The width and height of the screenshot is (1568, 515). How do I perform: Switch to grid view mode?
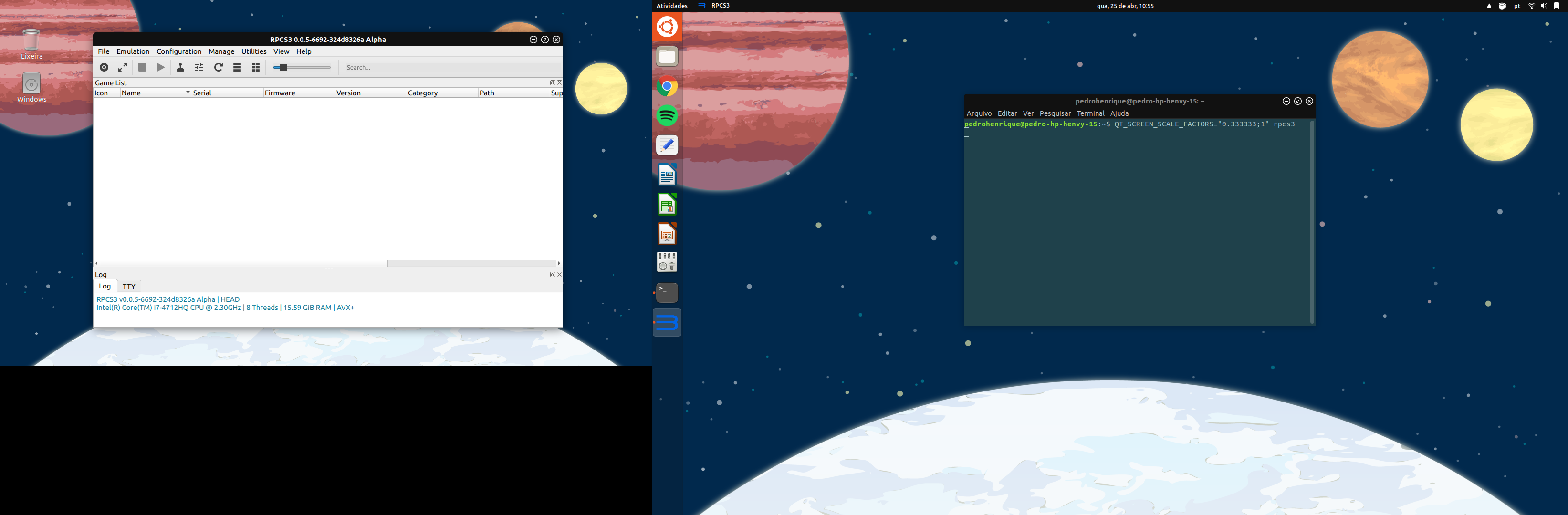pos(256,68)
